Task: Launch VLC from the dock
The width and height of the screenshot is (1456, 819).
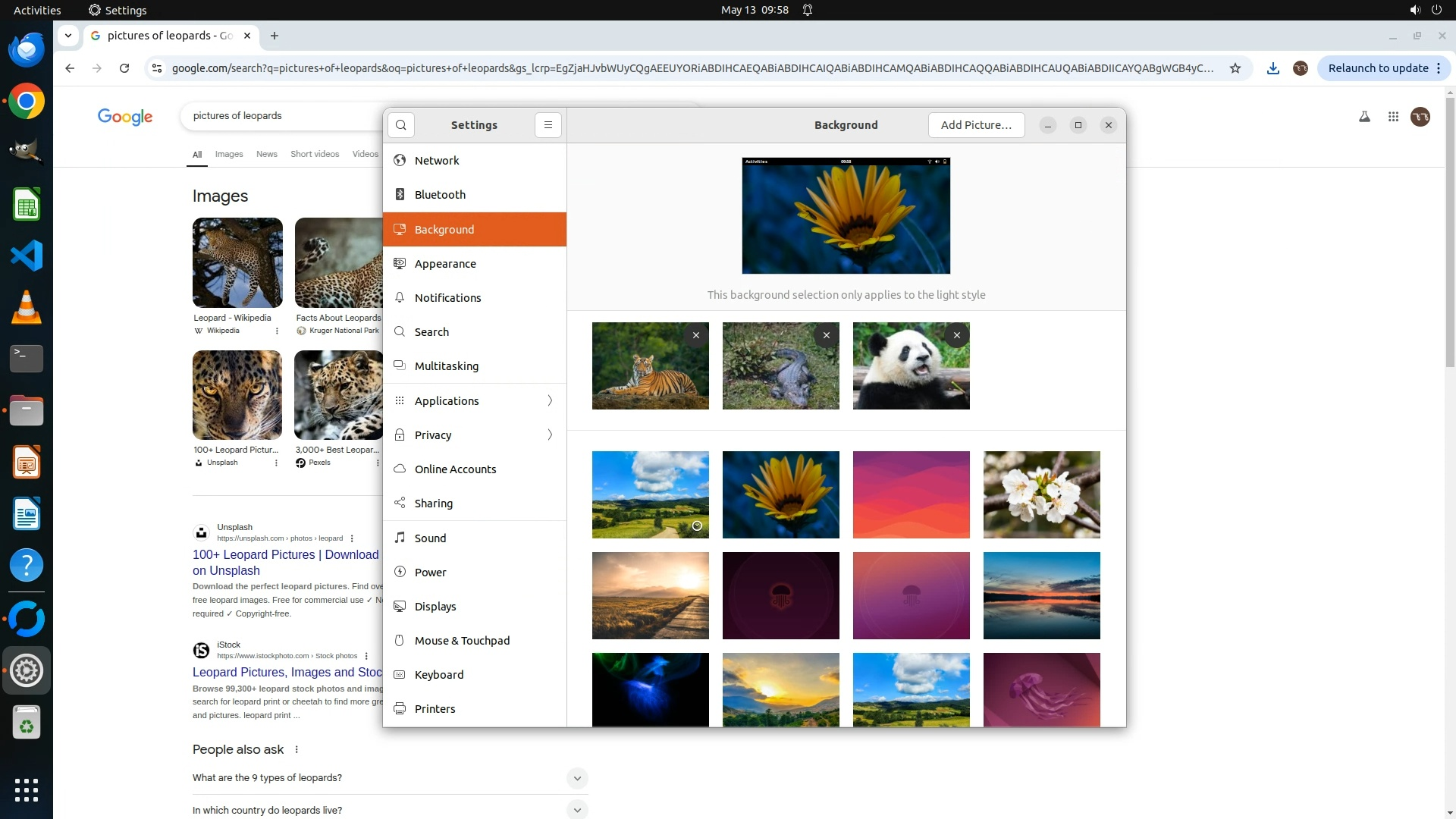Action: point(27,307)
